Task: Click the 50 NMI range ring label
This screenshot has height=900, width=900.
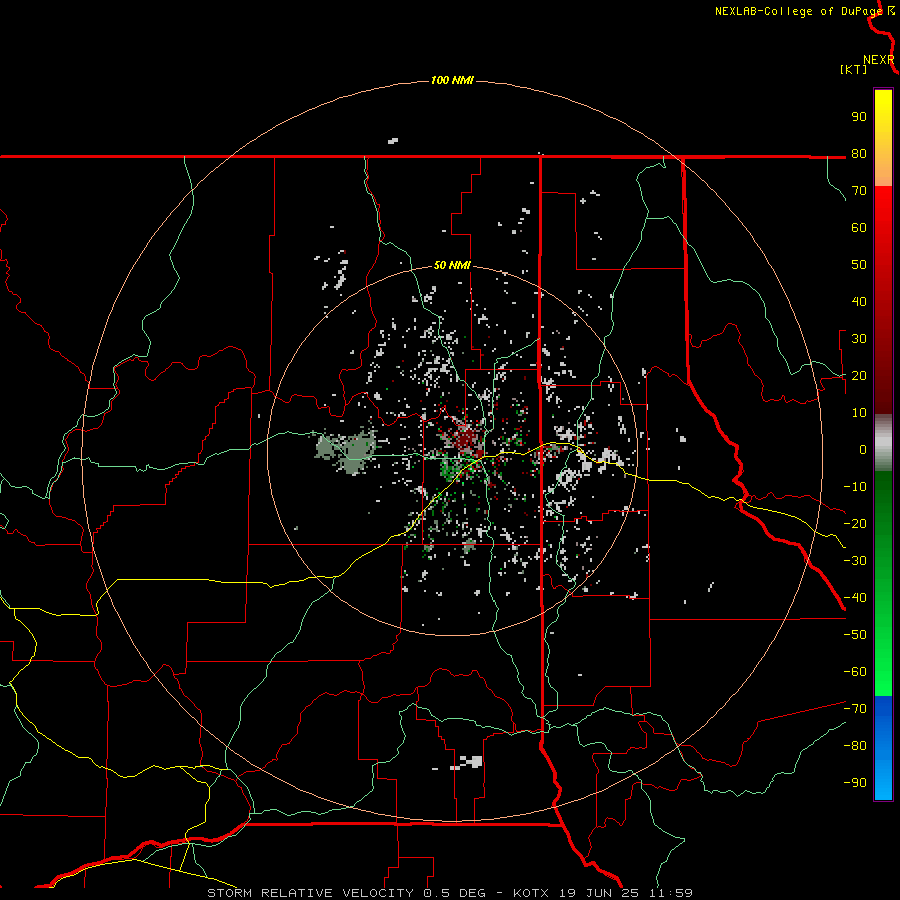Action: [x=452, y=265]
